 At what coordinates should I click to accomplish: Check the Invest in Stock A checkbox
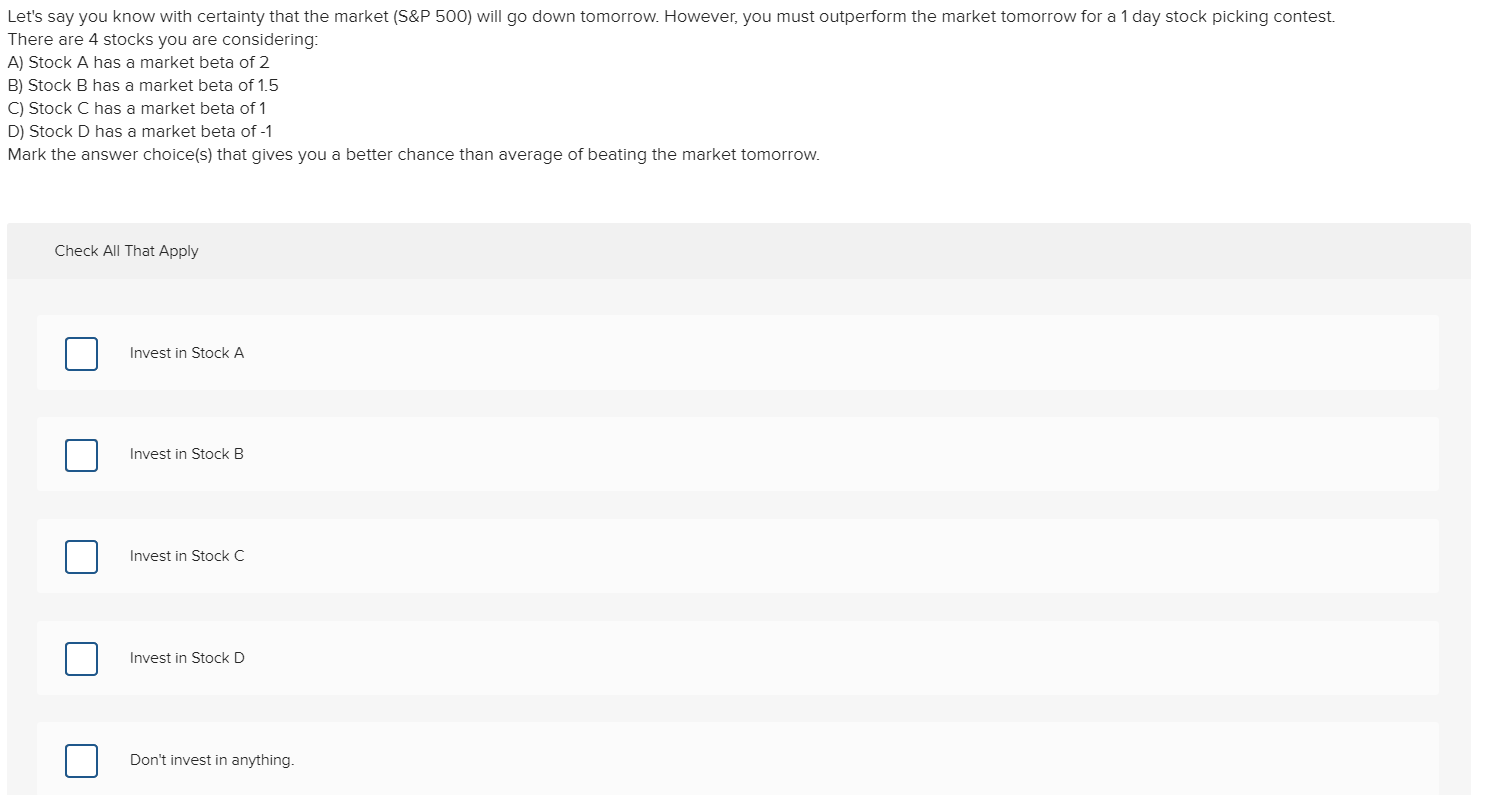click(81, 353)
